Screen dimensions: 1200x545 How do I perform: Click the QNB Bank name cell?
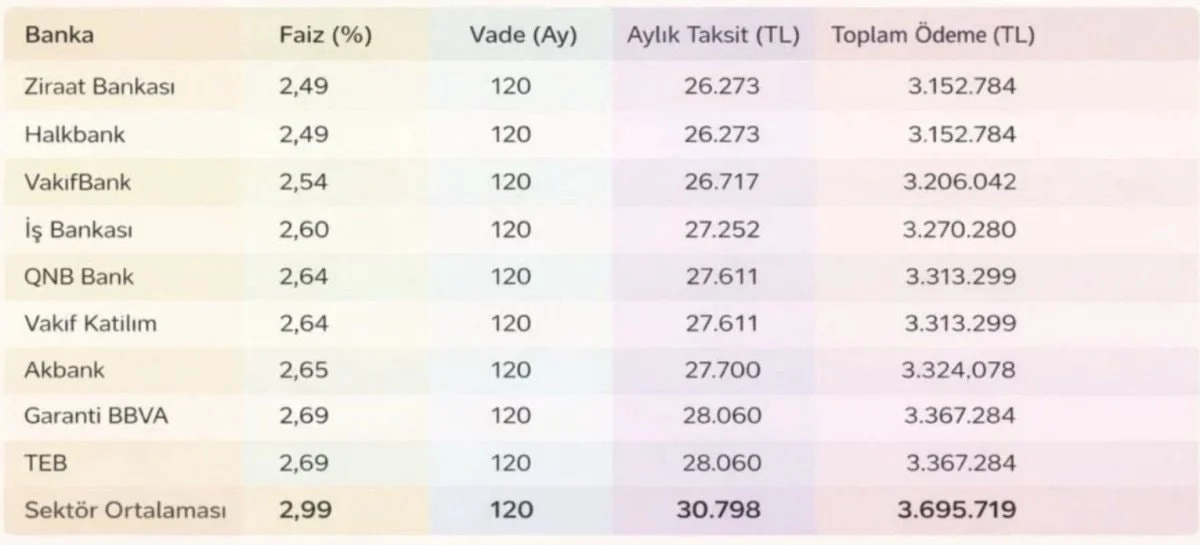tap(79, 277)
